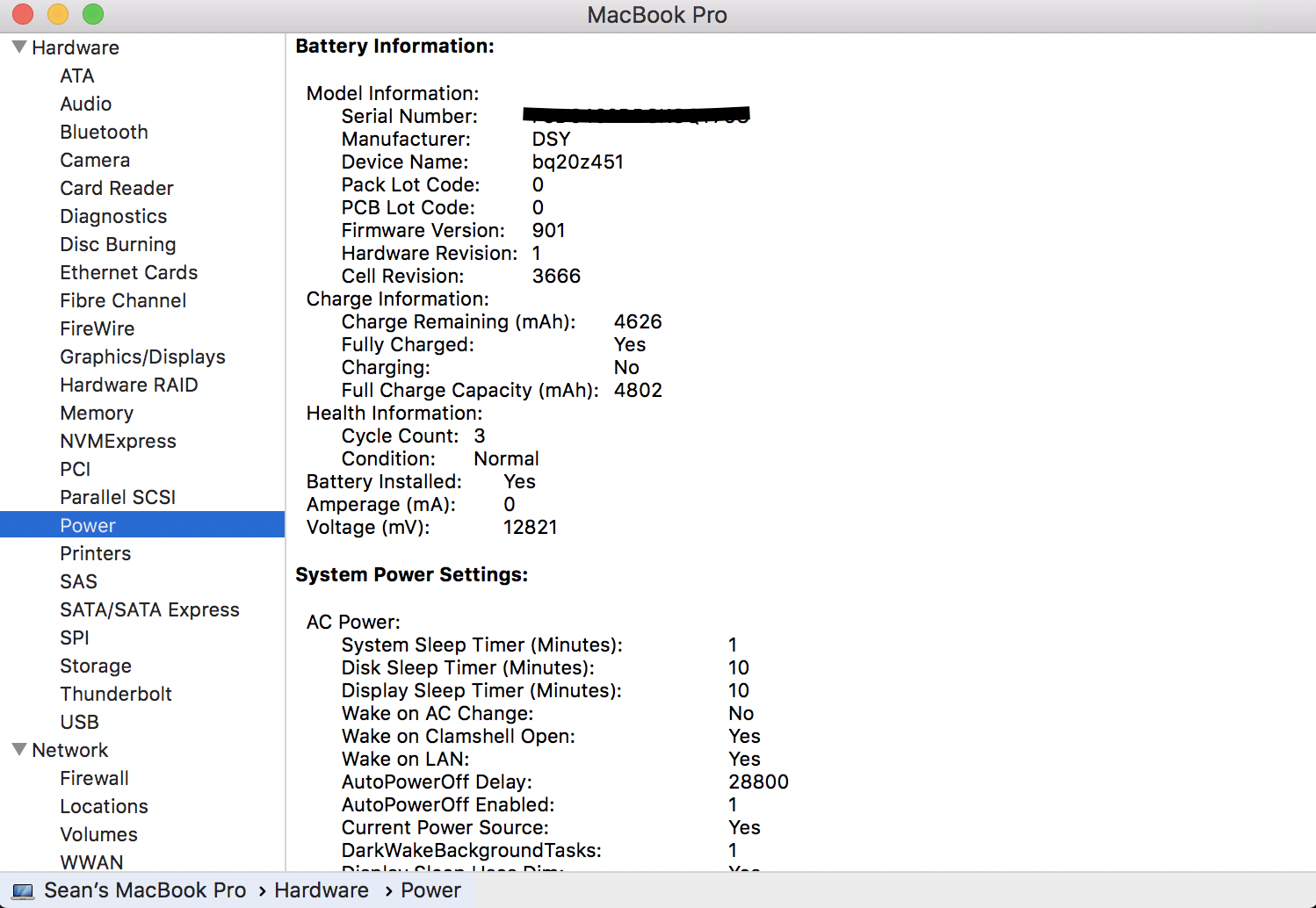Select FireWire in the sidebar
Viewport: 1316px width, 908px height.
tap(98, 328)
